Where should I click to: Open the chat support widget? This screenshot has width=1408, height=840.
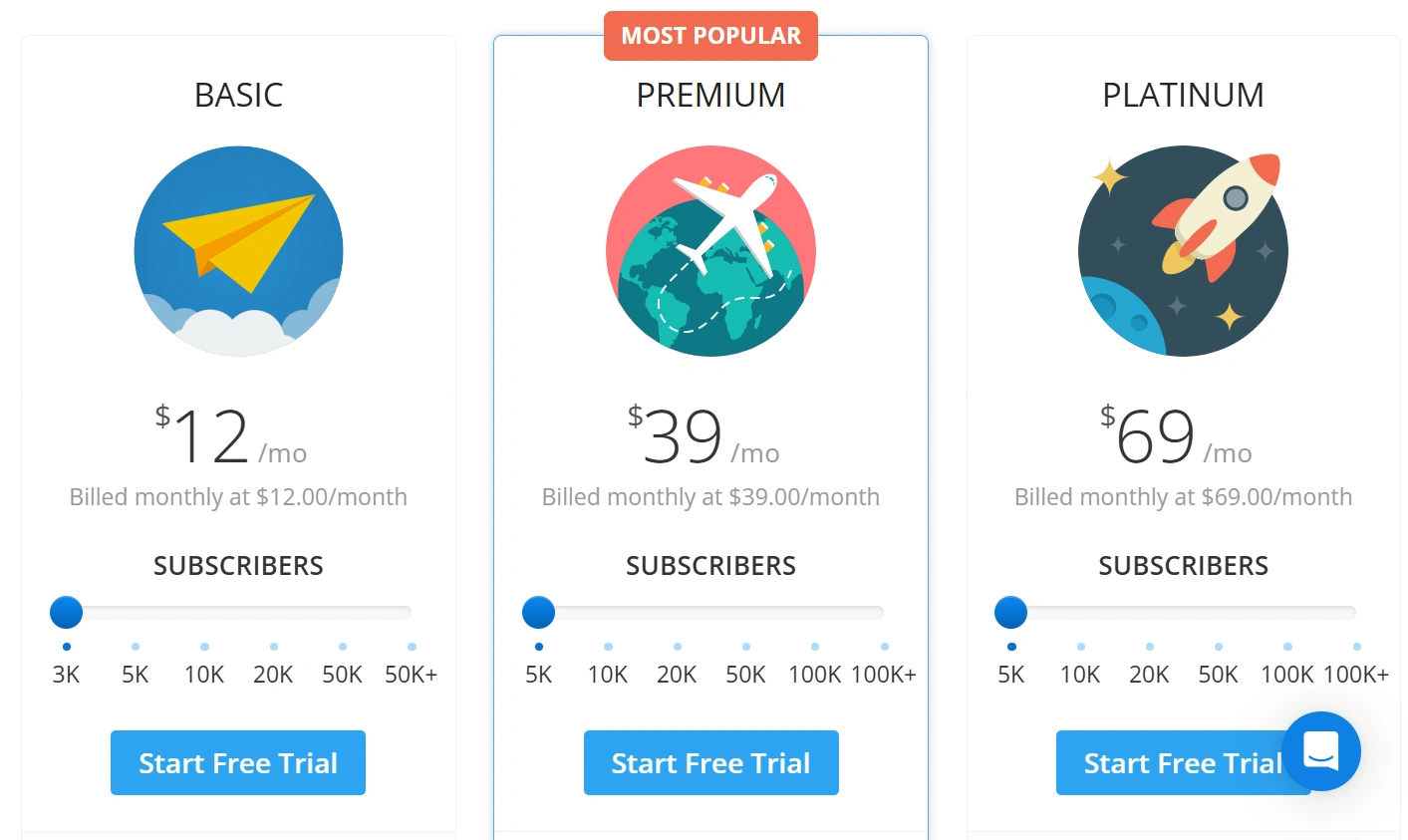point(1320,750)
